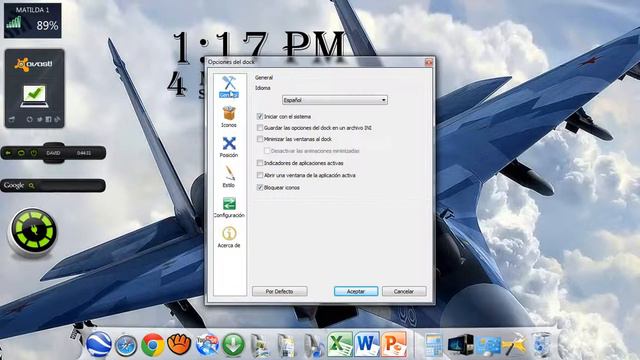640x360 pixels.
Task: Click inside the Google search gadget field
Action: pyautogui.click(x=69, y=186)
